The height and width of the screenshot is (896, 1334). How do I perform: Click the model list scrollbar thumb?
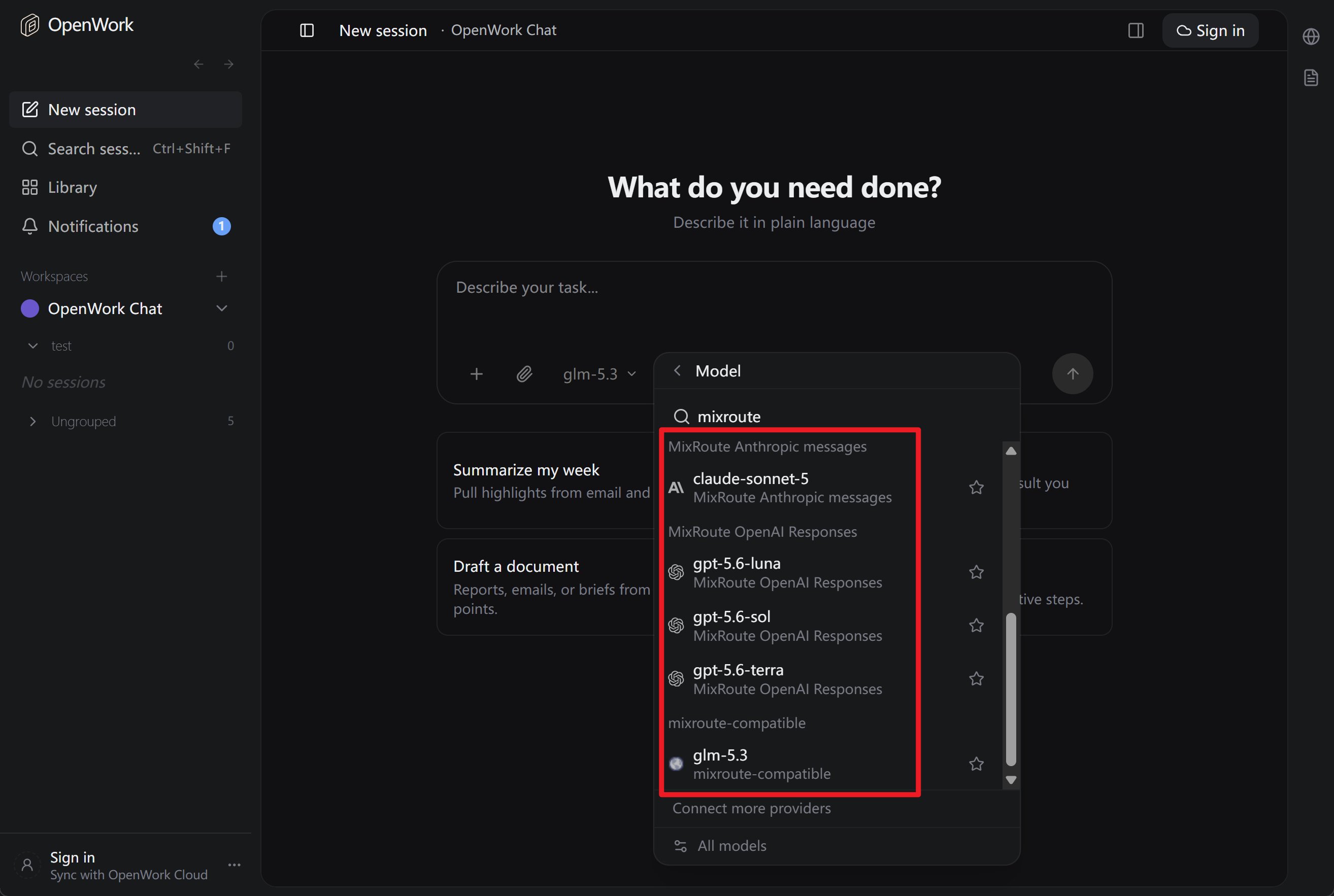pyautogui.click(x=1011, y=689)
